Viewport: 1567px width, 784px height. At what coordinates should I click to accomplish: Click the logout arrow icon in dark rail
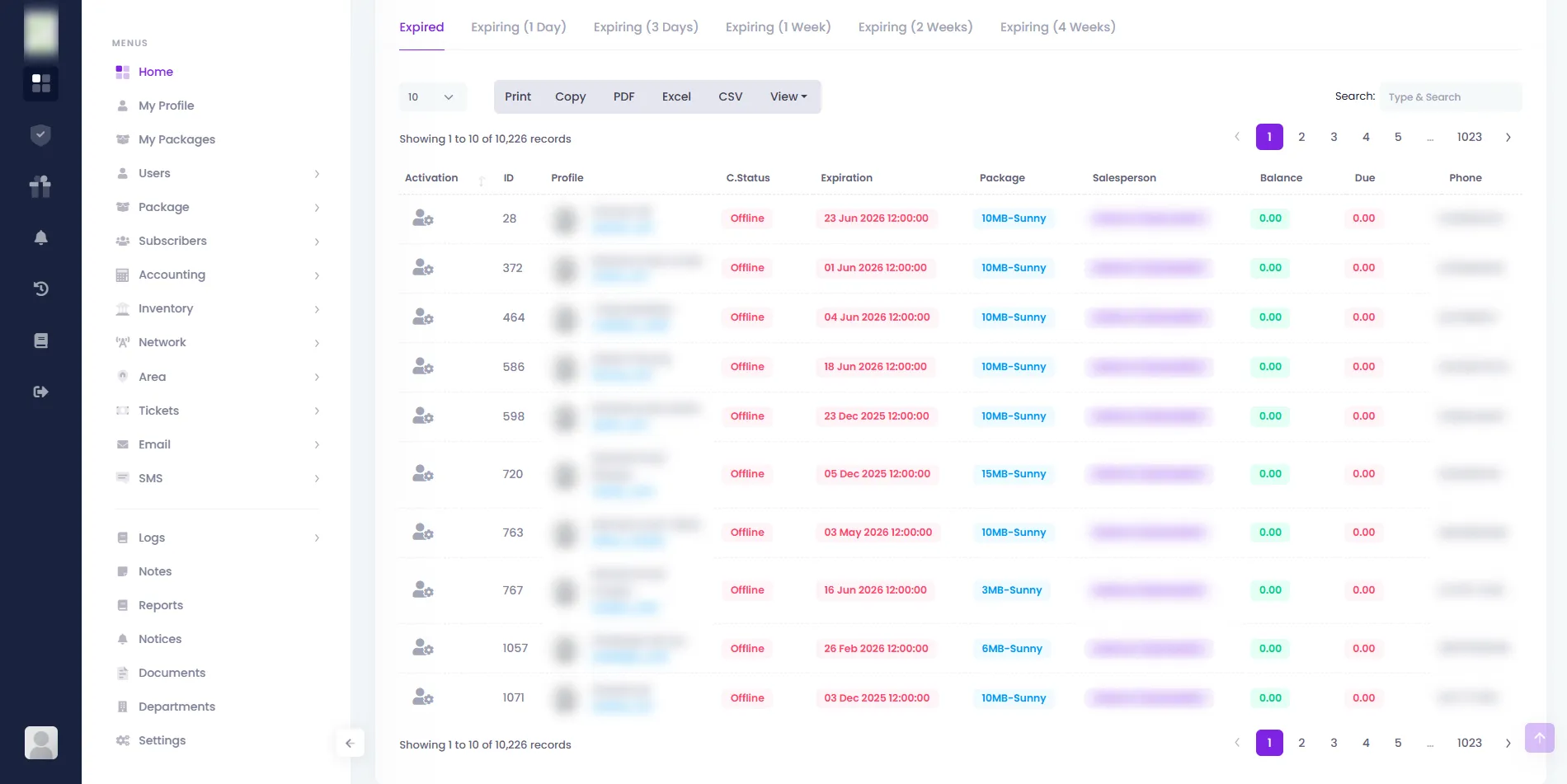pos(40,392)
